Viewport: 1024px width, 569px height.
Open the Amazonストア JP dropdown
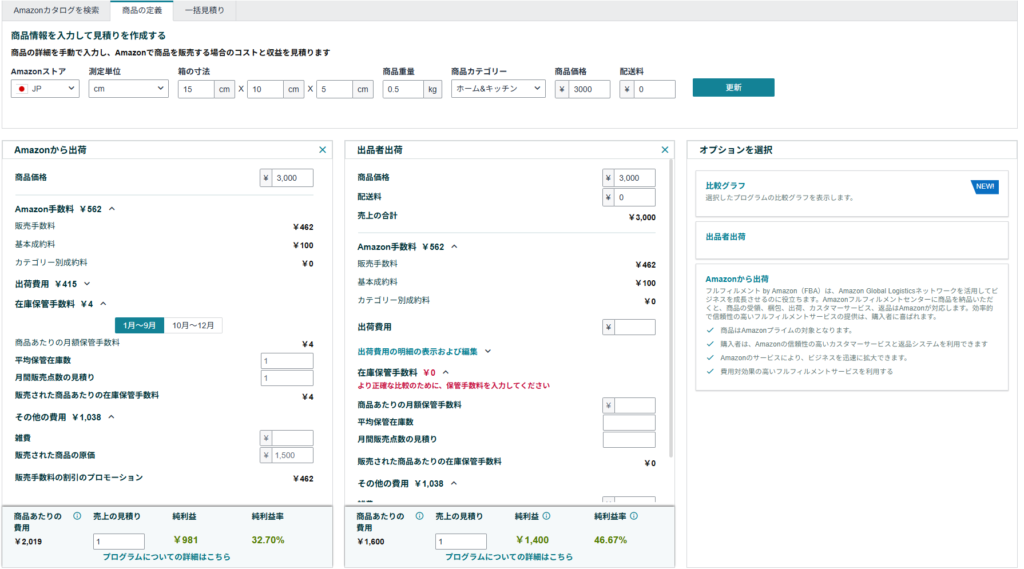pyautogui.click(x=45, y=89)
